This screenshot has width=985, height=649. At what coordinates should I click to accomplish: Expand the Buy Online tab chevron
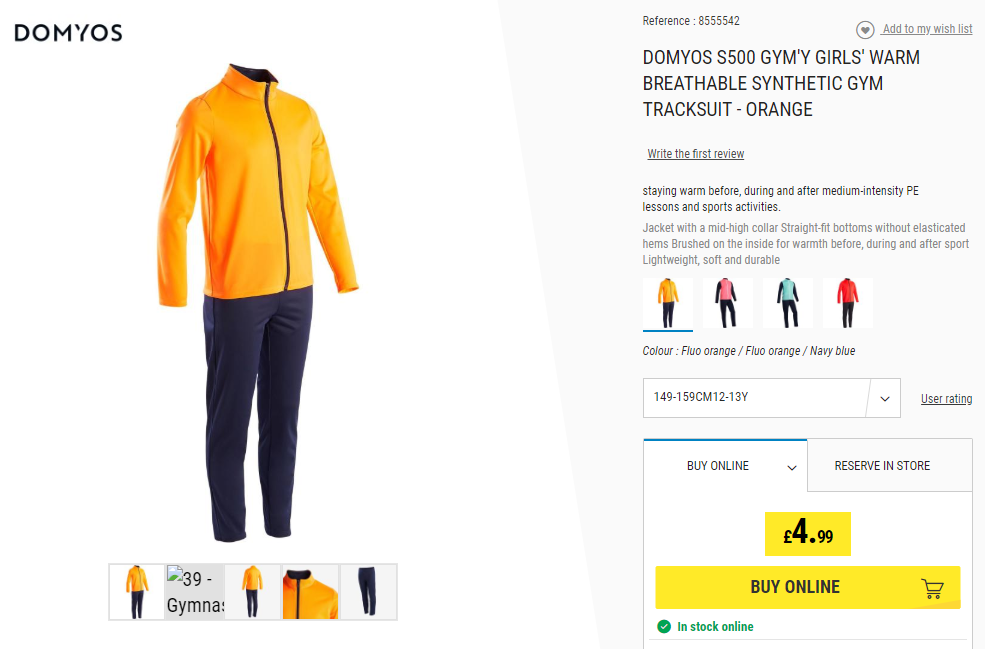coord(792,467)
